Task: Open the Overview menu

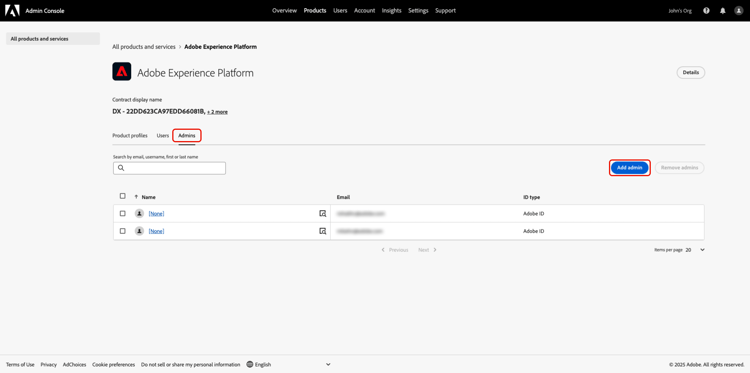Action: 285,11
